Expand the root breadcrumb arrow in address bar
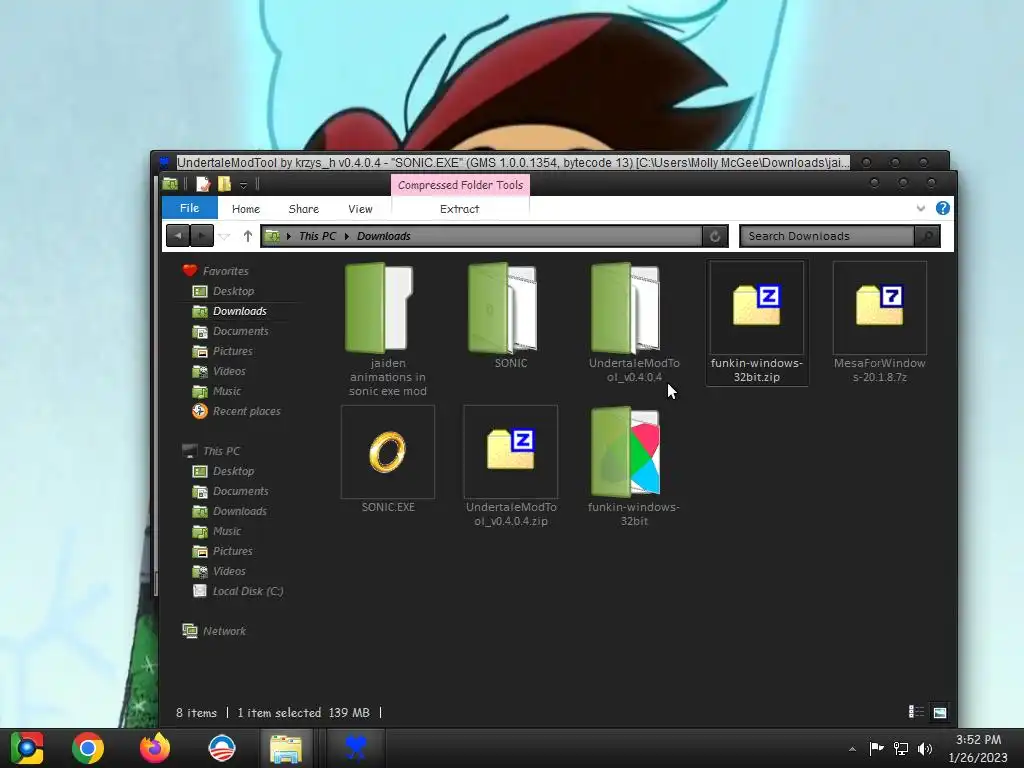1024x768 pixels. 289,236
